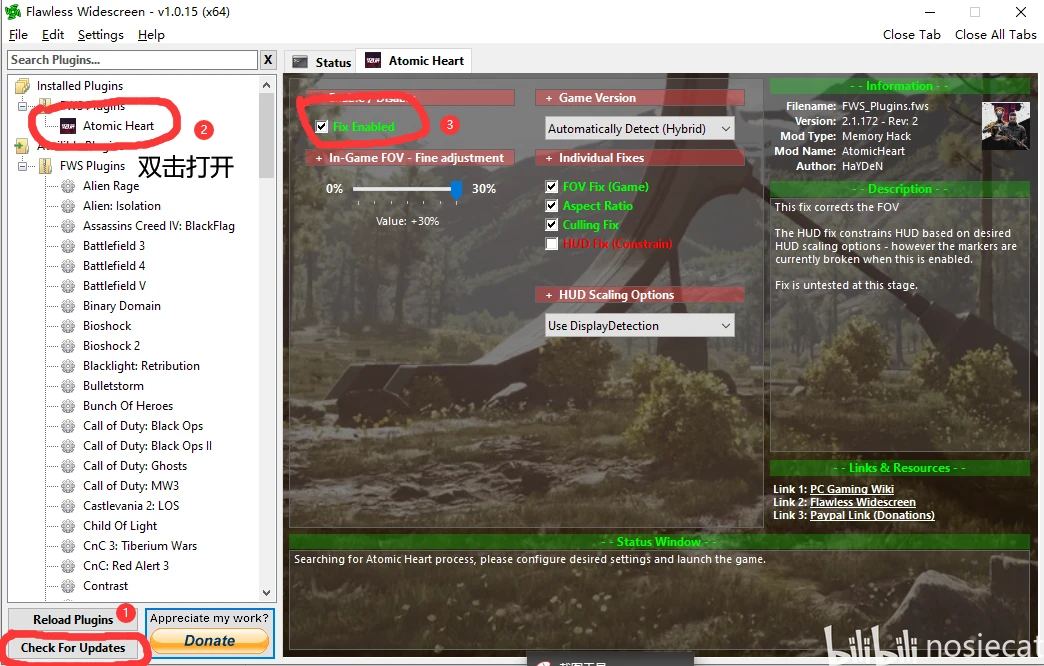Toggle the Fix Enabled checkbox
This screenshot has height=666, width=1044.
[322, 127]
